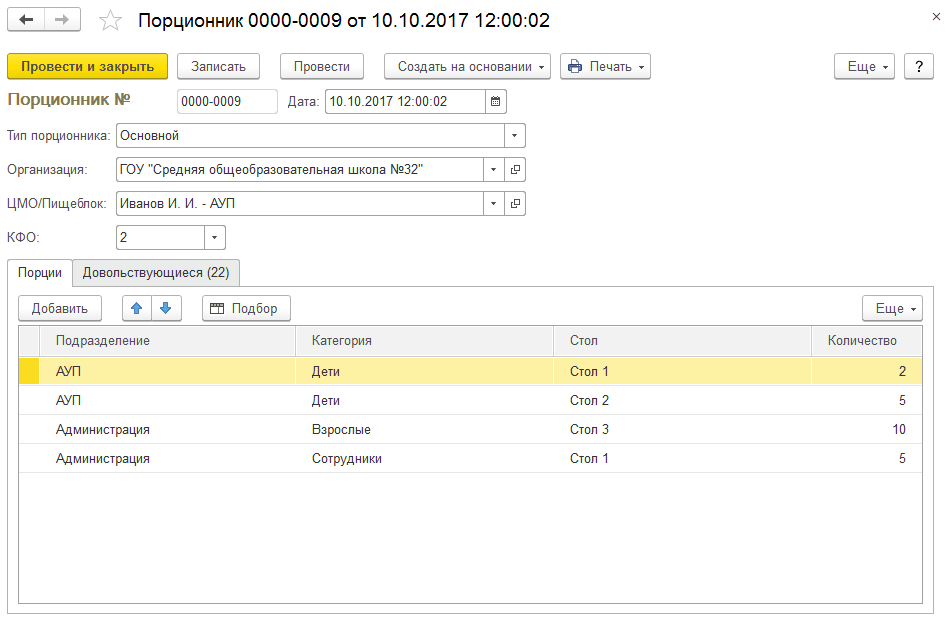
Task: Click Провести и закрыть button
Action: 87,66
